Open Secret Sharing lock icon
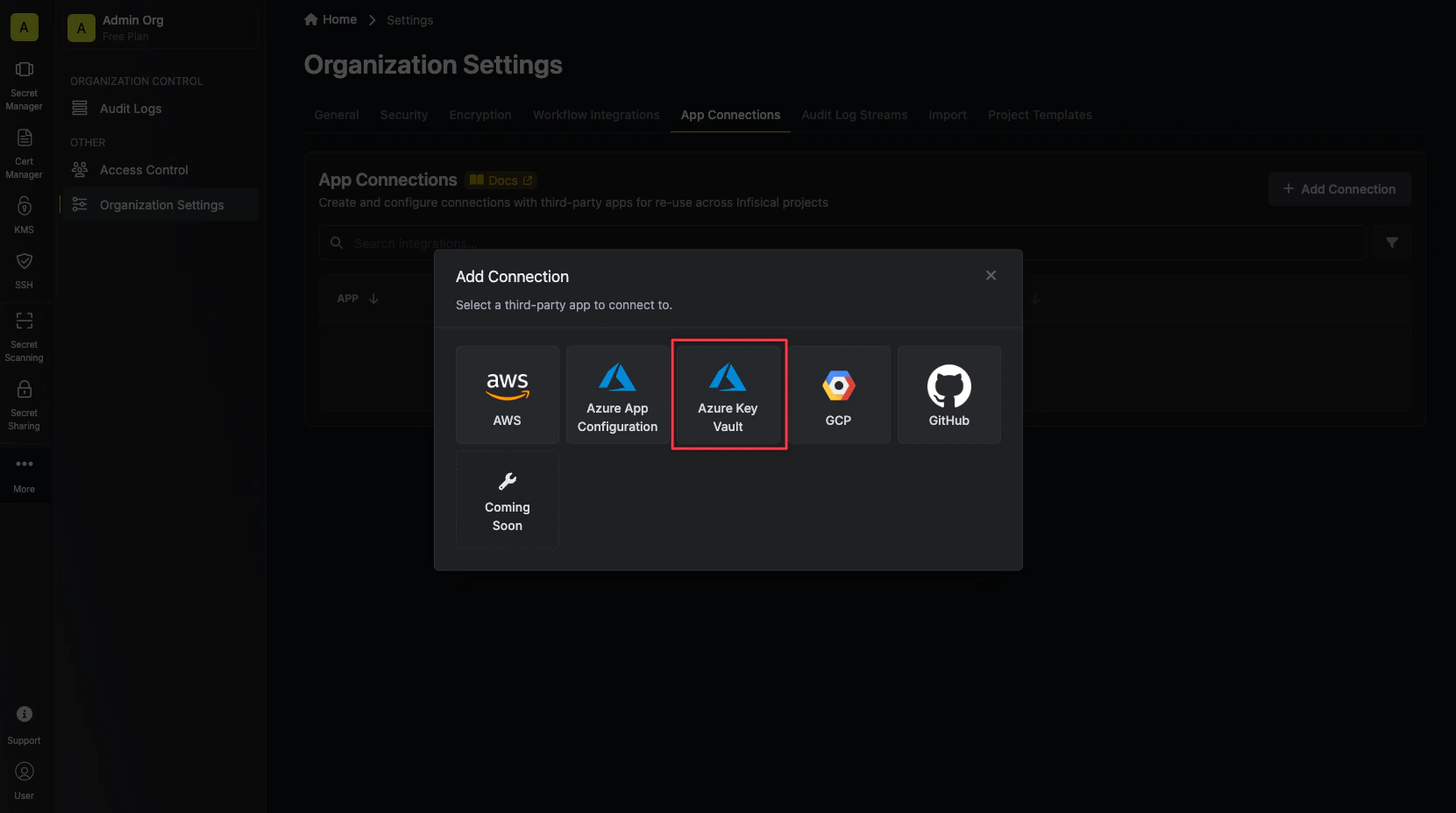Image resolution: width=1456 pixels, height=813 pixels. [25, 389]
